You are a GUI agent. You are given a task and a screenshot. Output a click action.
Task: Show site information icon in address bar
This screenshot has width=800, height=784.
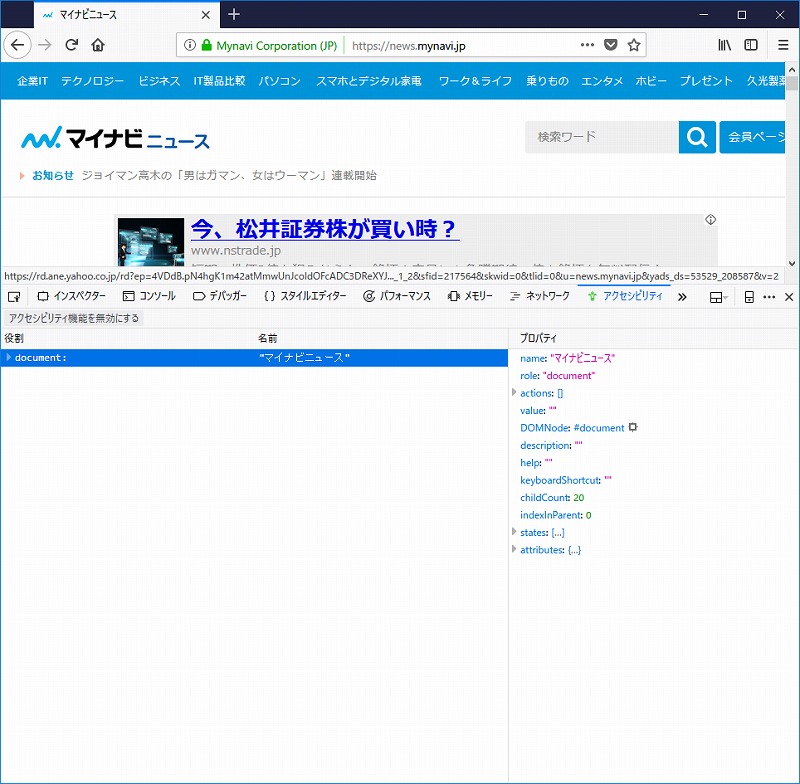pyautogui.click(x=190, y=45)
